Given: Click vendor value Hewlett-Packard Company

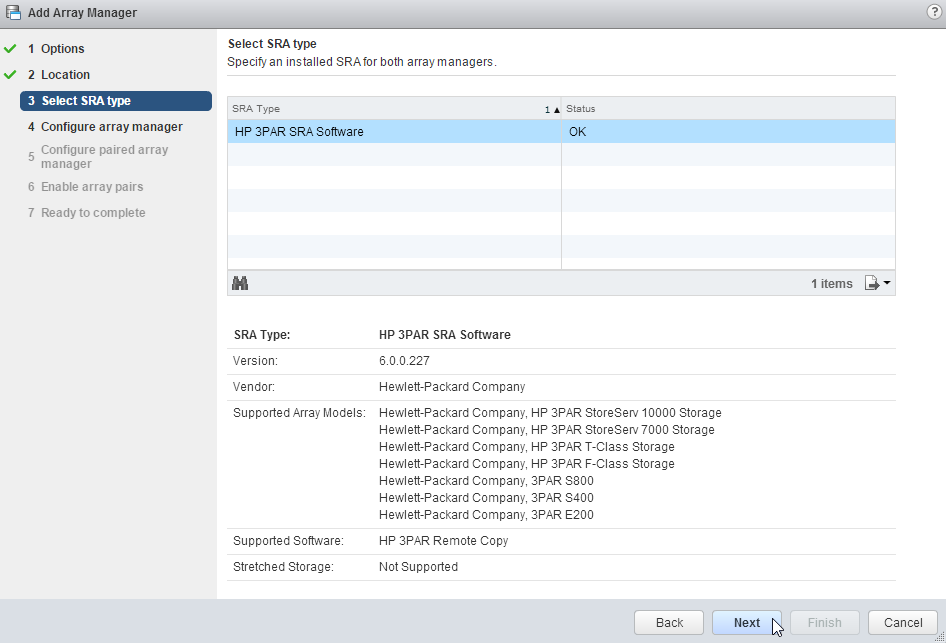Looking at the screenshot, I should click(x=452, y=387).
